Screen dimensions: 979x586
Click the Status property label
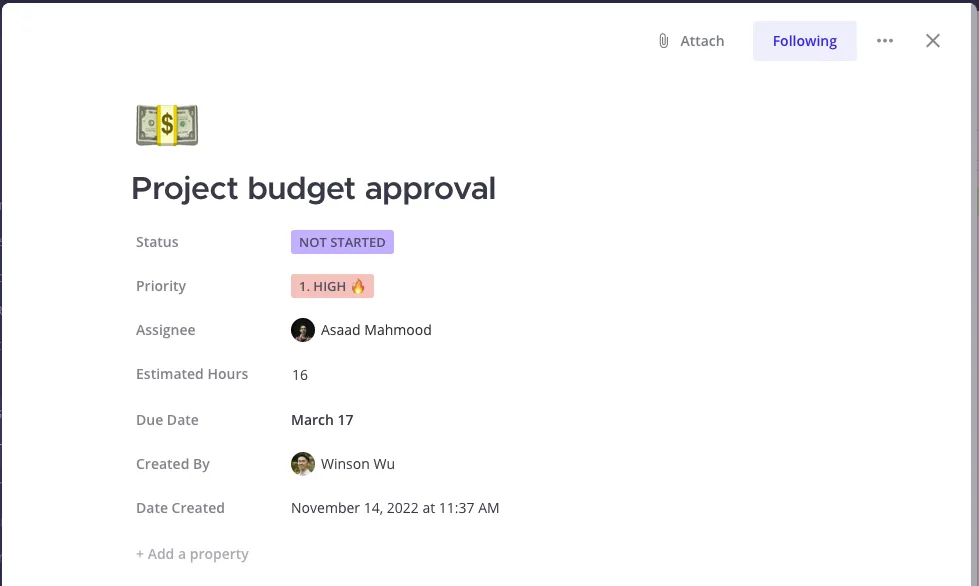pos(157,242)
